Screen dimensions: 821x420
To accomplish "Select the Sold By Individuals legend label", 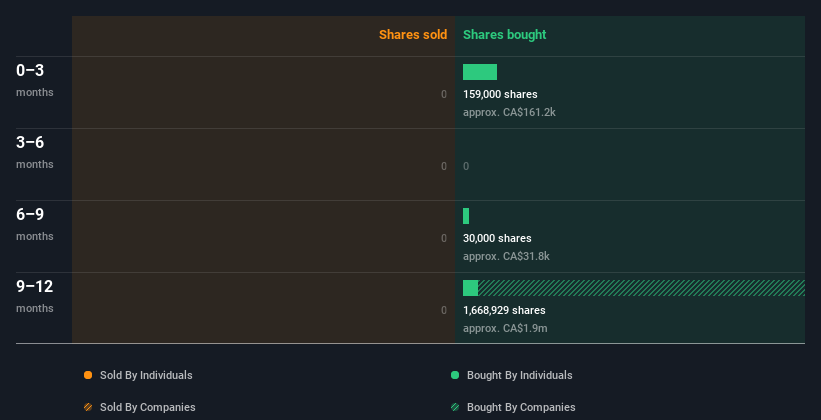I will pos(146,375).
